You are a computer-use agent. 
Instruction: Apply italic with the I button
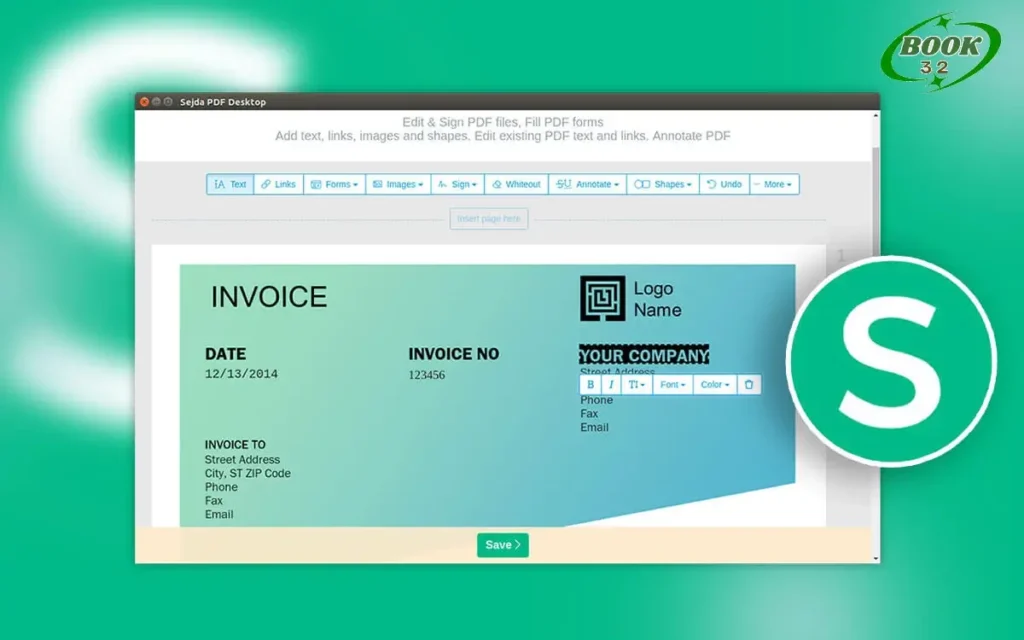tap(611, 385)
